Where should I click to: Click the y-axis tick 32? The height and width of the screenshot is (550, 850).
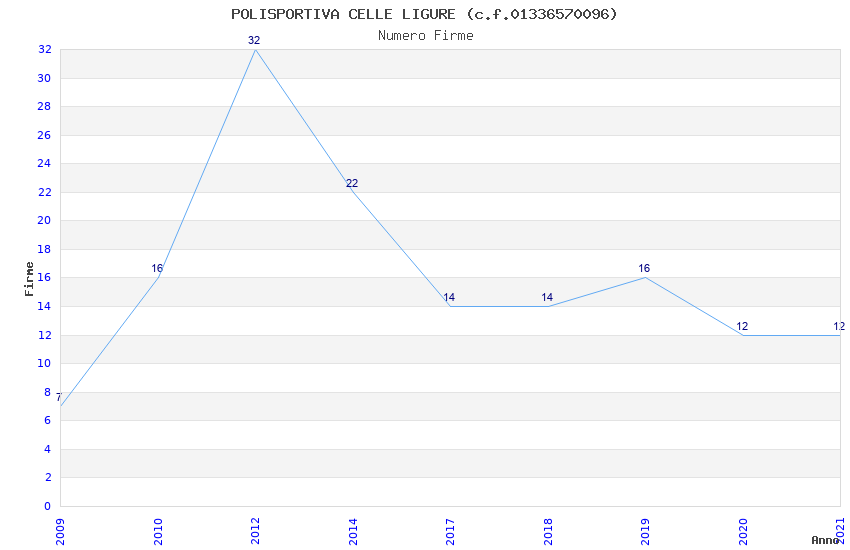coord(44,49)
